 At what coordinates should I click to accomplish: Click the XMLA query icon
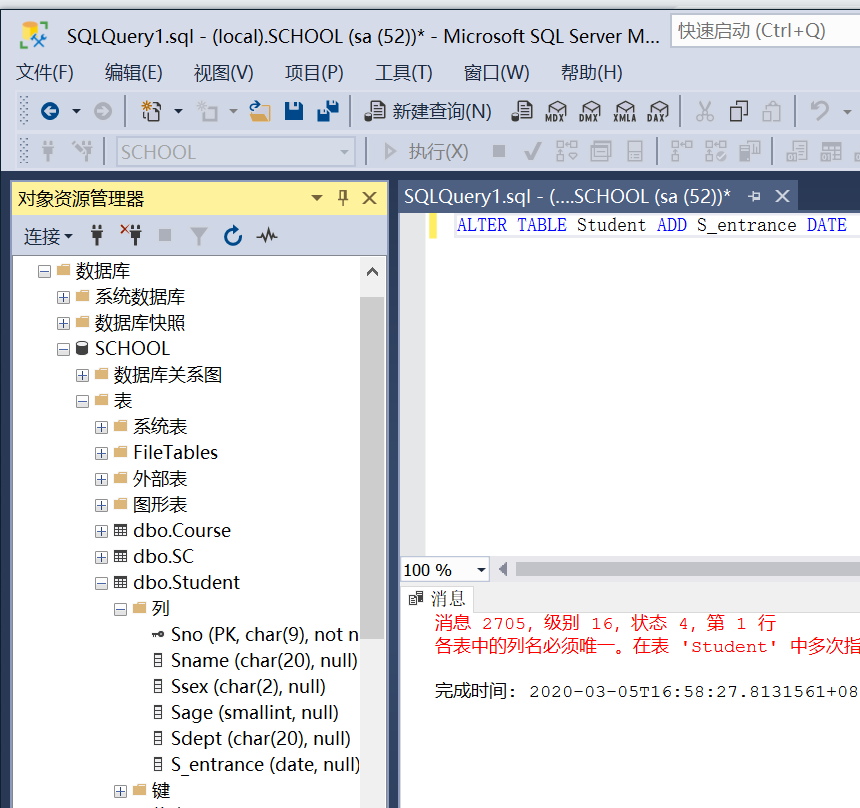624,111
